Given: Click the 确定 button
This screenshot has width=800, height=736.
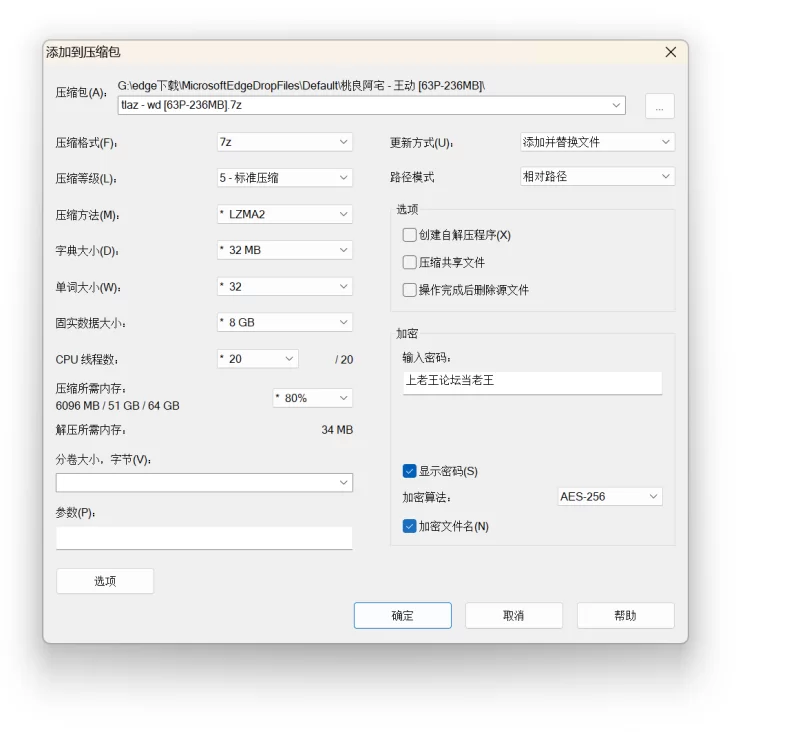Looking at the screenshot, I should (402, 615).
